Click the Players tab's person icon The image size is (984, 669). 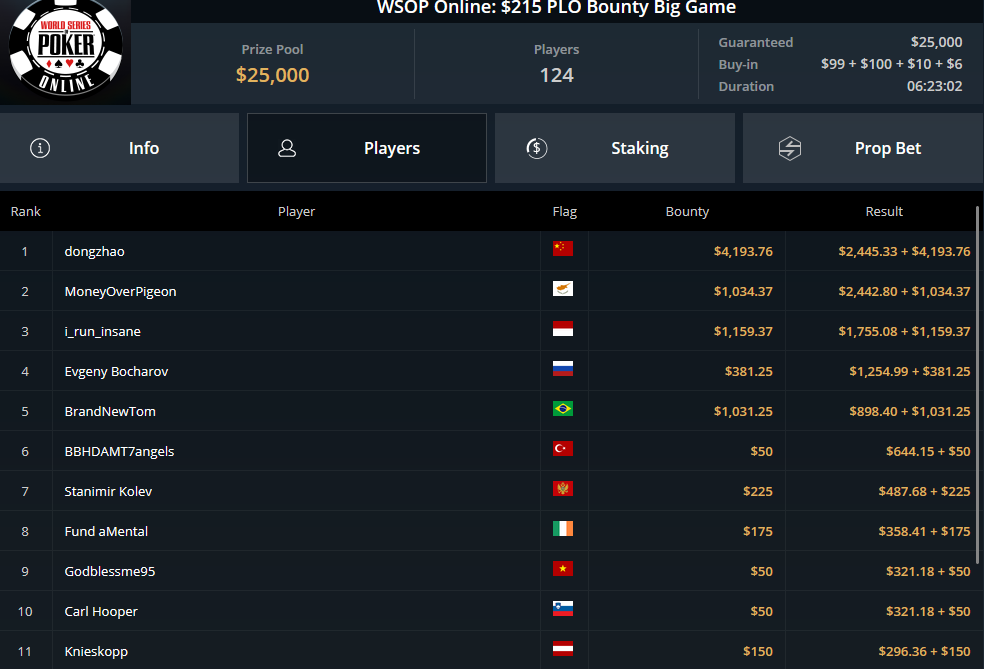click(287, 148)
